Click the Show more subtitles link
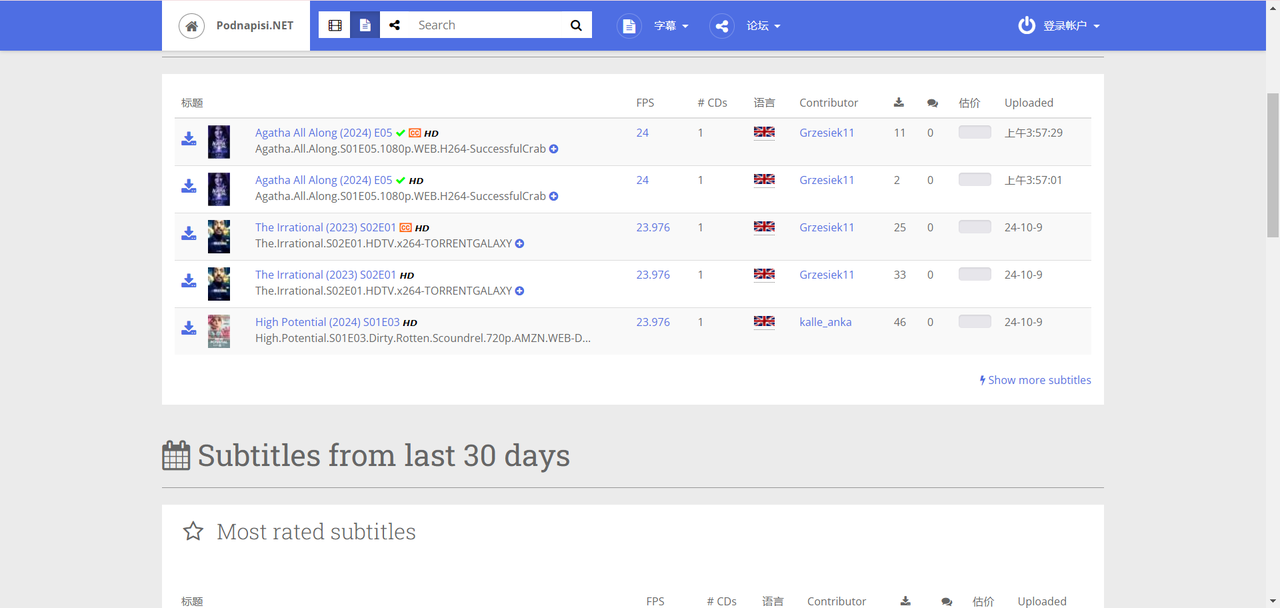Viewport: 1280px width, 608px height. (1035, 380)
